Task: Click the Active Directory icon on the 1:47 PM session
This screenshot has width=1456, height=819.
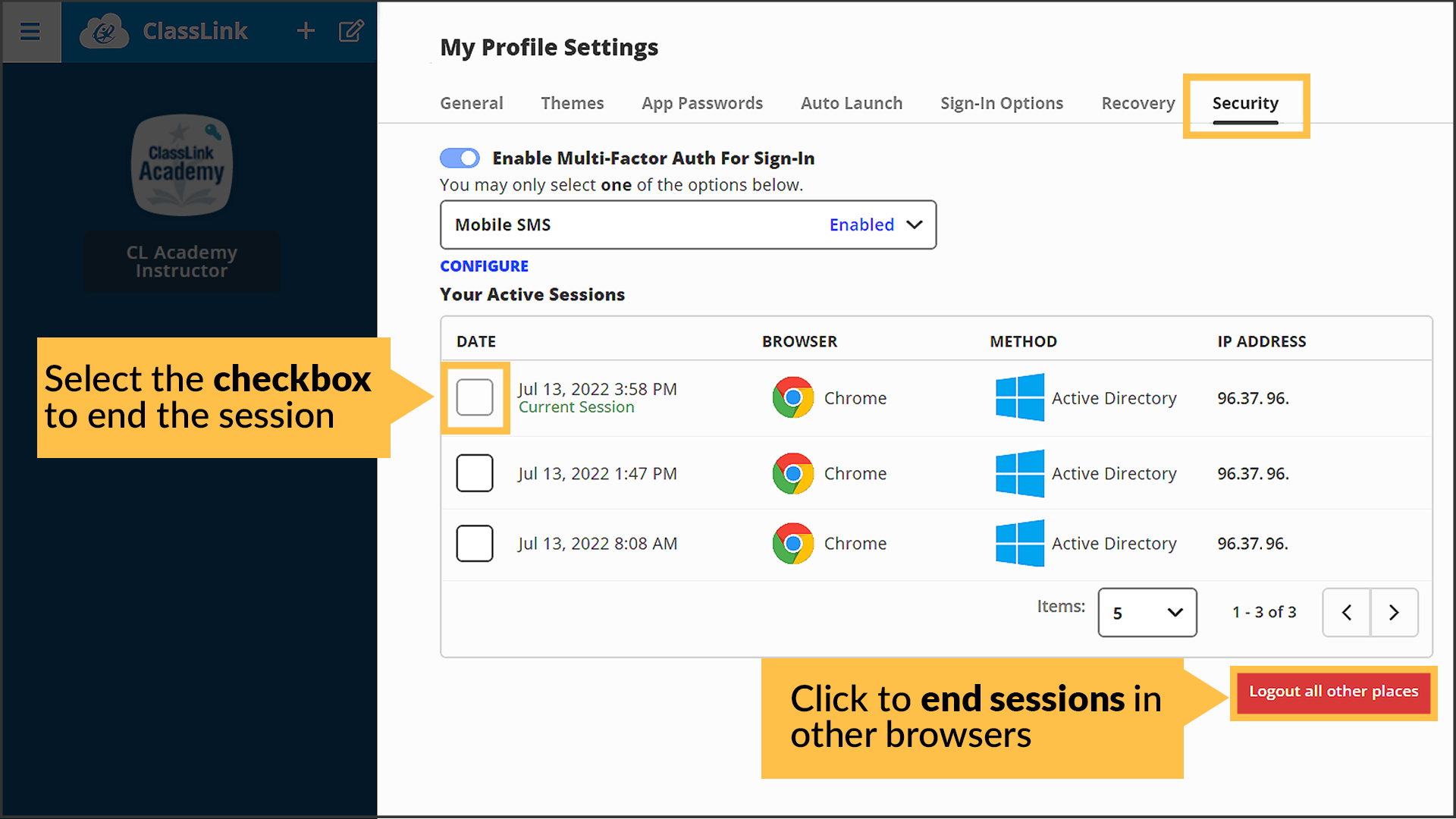Action: tap(1019, 473)
